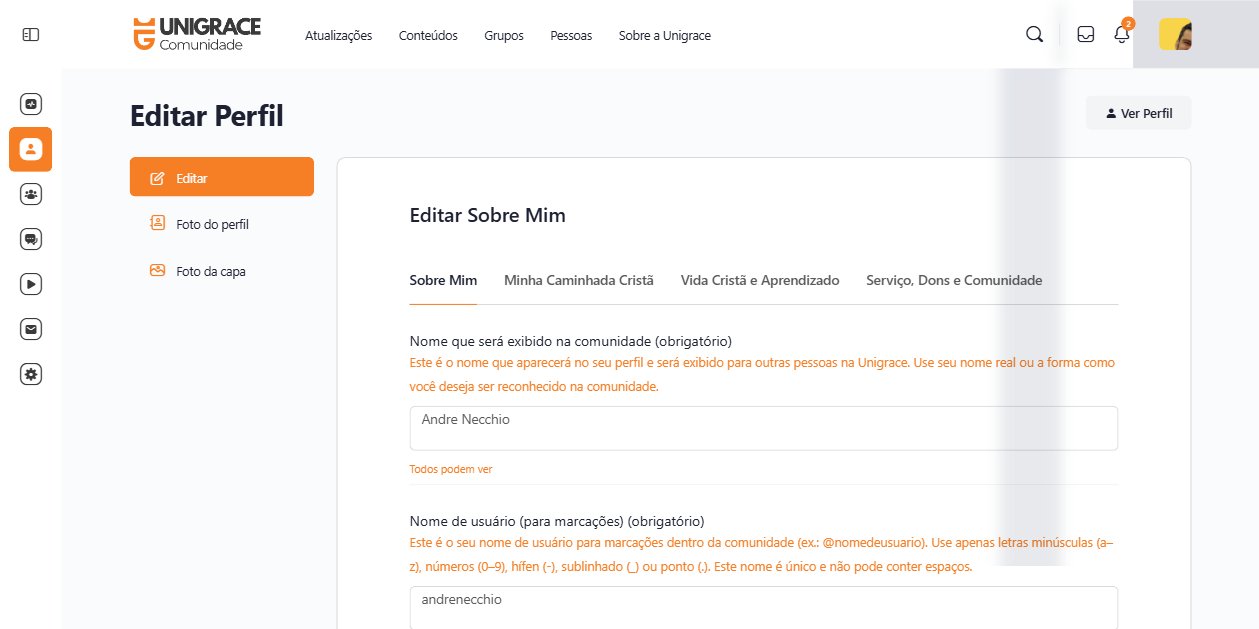The width and height of the screenshot is (1259, 629).
Task: Select the Serviço, Dons e Comunidade tab
Action: 953,280
